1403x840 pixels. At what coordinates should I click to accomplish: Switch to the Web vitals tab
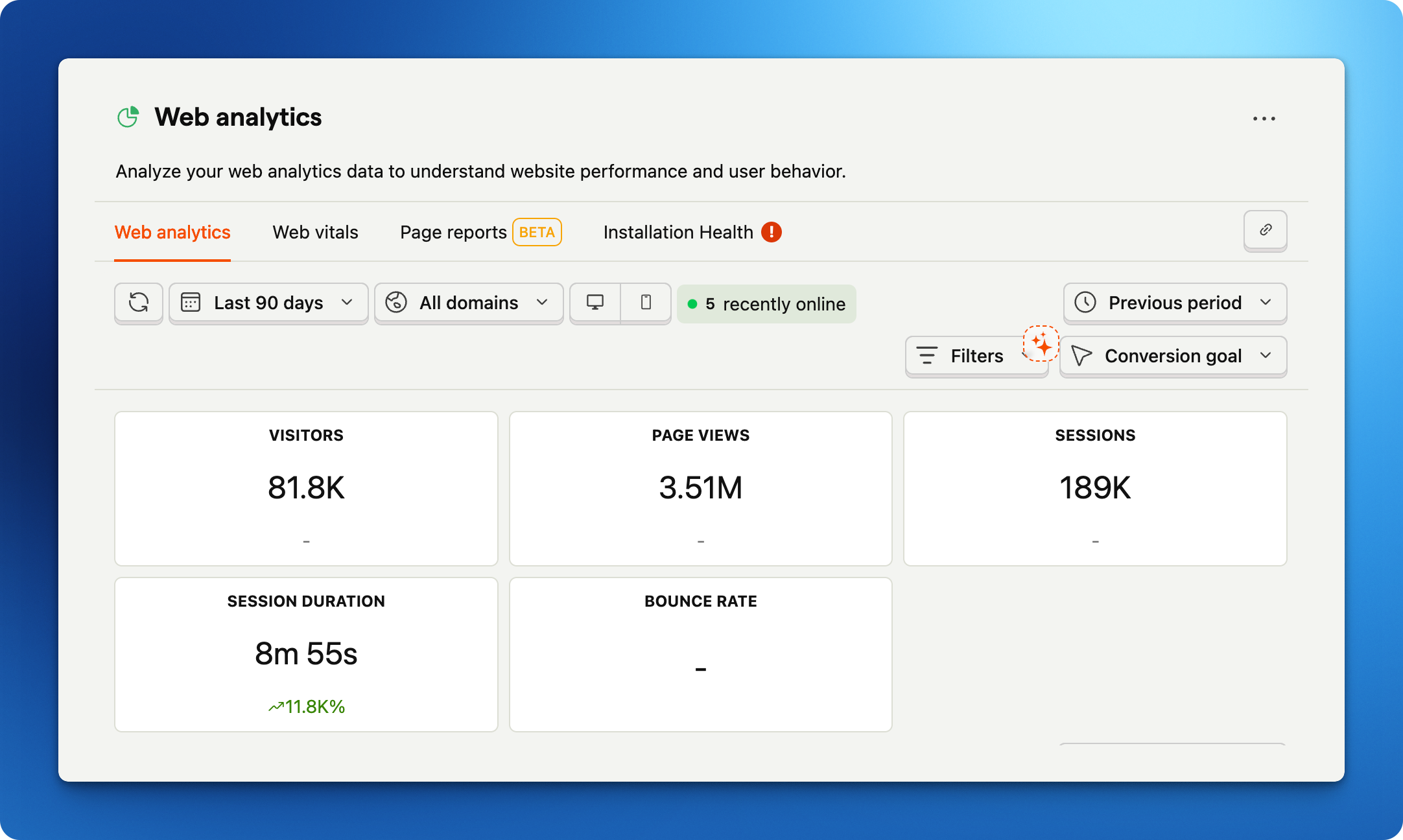315,232
